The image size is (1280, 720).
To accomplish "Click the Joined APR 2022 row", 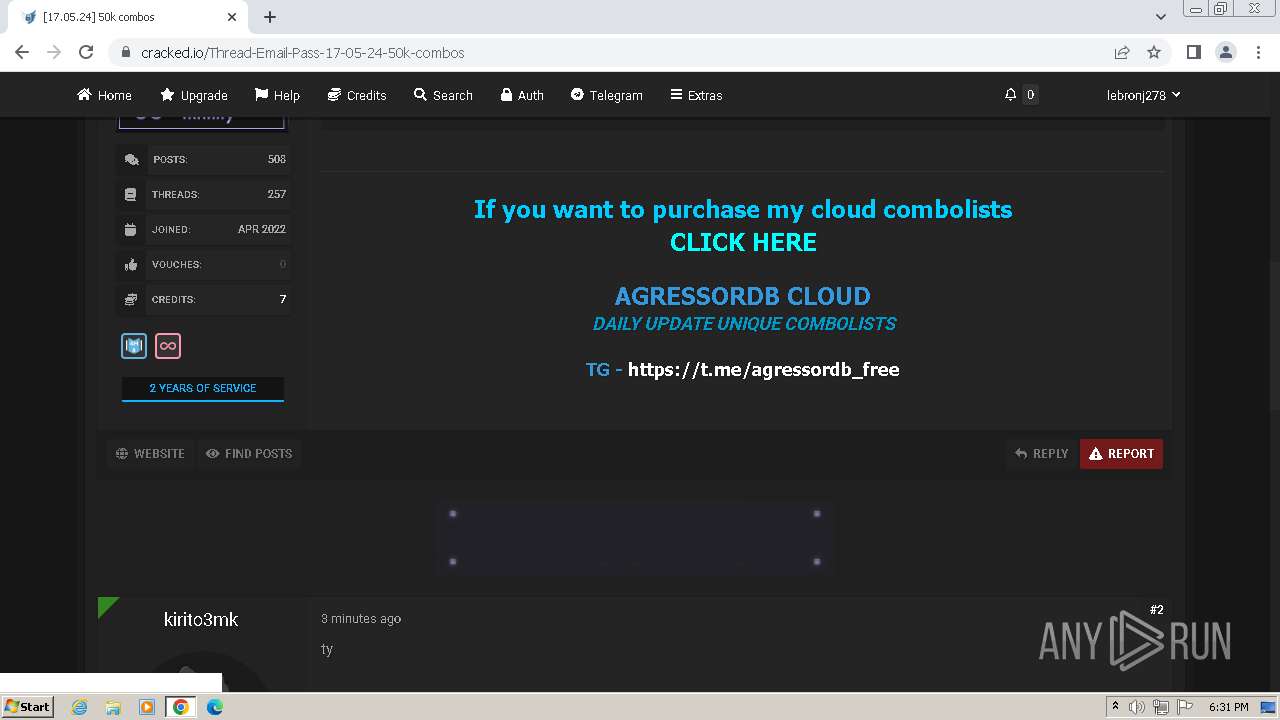I will point(204,229).
